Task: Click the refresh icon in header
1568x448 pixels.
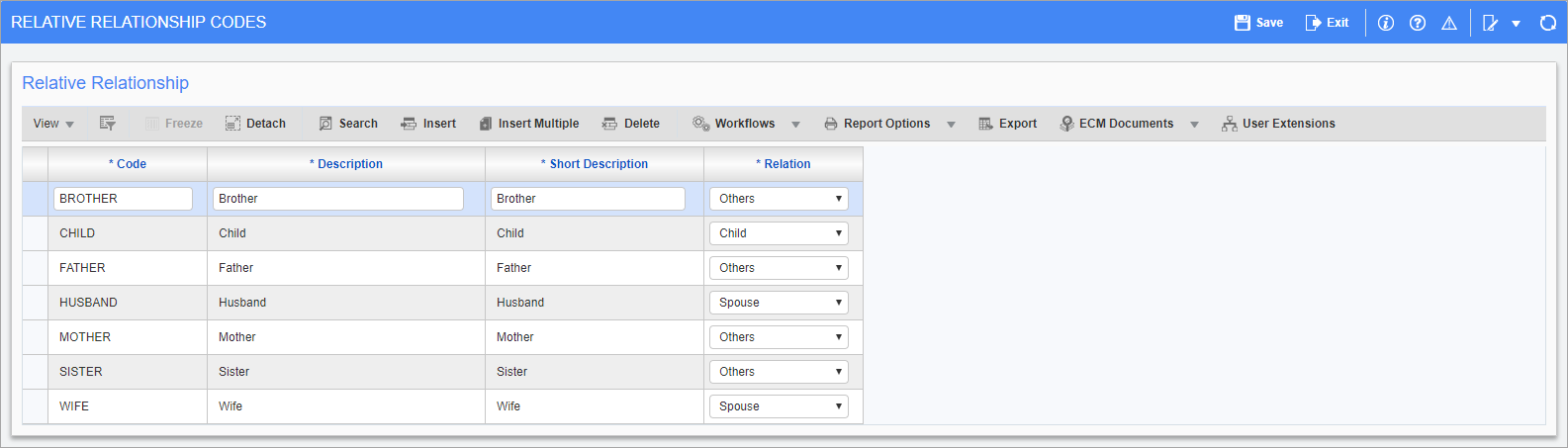Action: [1548, 23]
